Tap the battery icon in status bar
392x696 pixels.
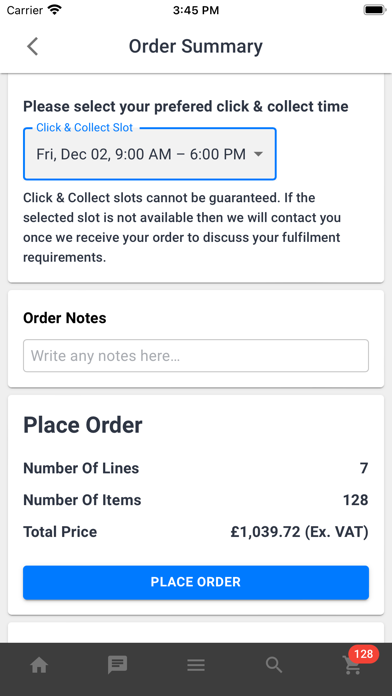(x=375, y=10)
